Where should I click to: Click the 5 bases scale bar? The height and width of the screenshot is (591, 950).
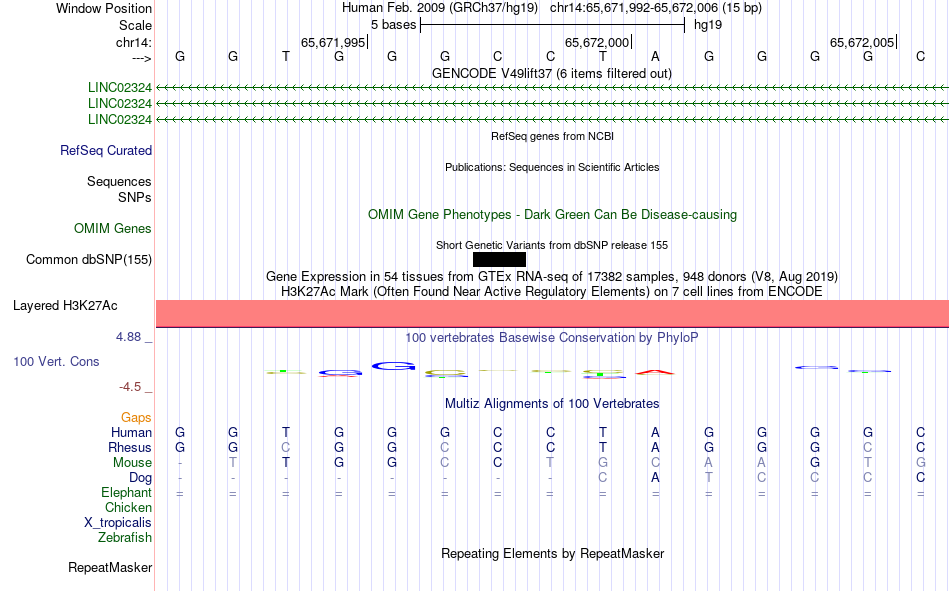pyautogui.click(x=552, y=25)
